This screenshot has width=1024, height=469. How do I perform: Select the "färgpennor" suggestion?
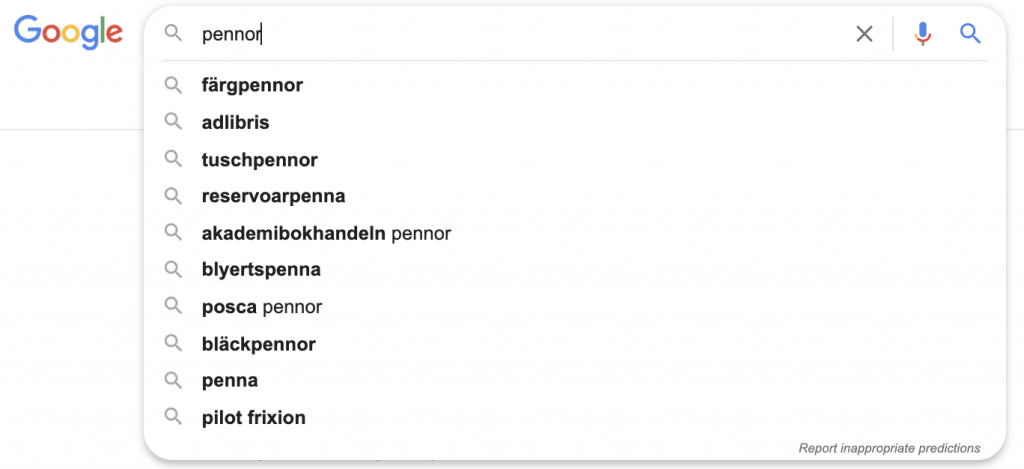tap(252, 86)
